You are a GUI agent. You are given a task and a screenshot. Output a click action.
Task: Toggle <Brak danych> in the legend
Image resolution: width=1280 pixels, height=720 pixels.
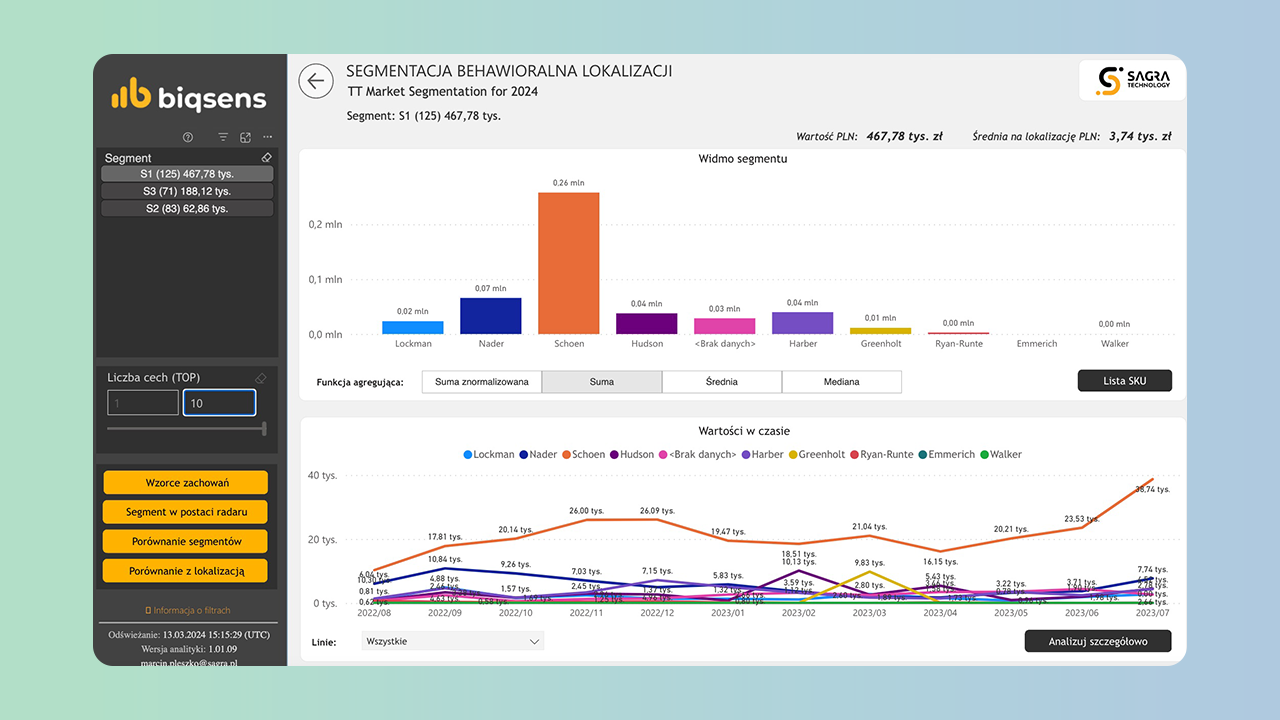696,454
